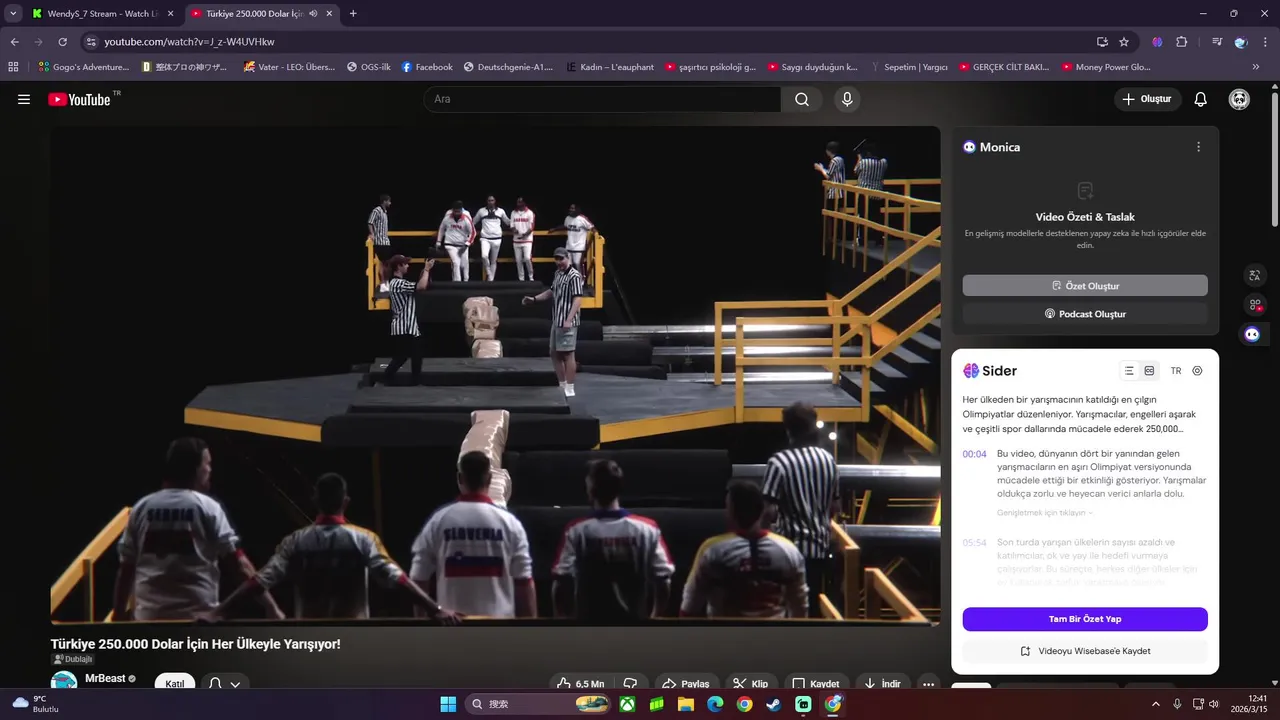Open the Windows Start menu

click(x=448, y=704)
